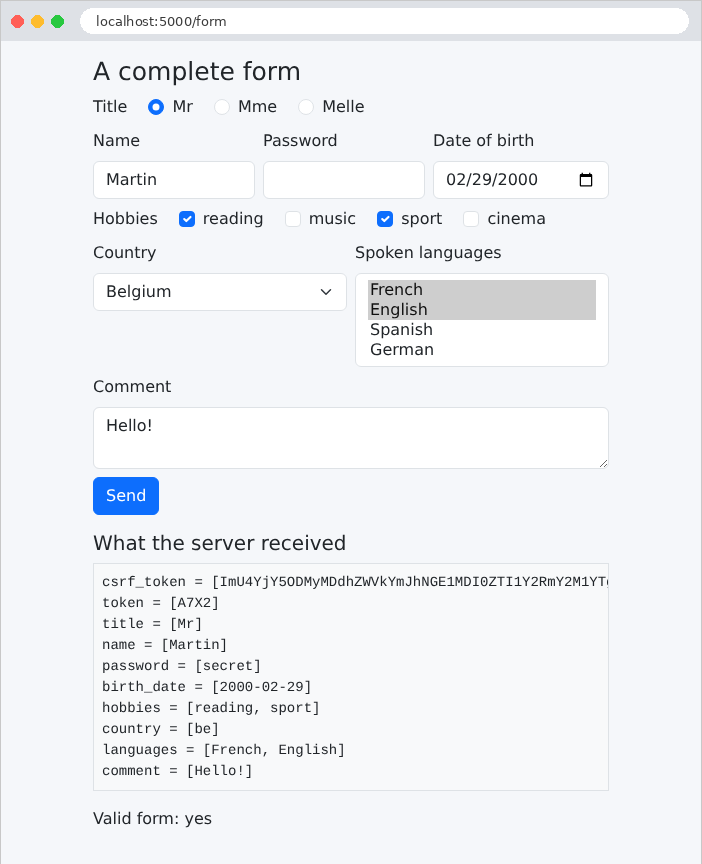Screen dimensions: 702x864
Task: Click the 'languages = [French, English]' line
Action: (223, 749)
